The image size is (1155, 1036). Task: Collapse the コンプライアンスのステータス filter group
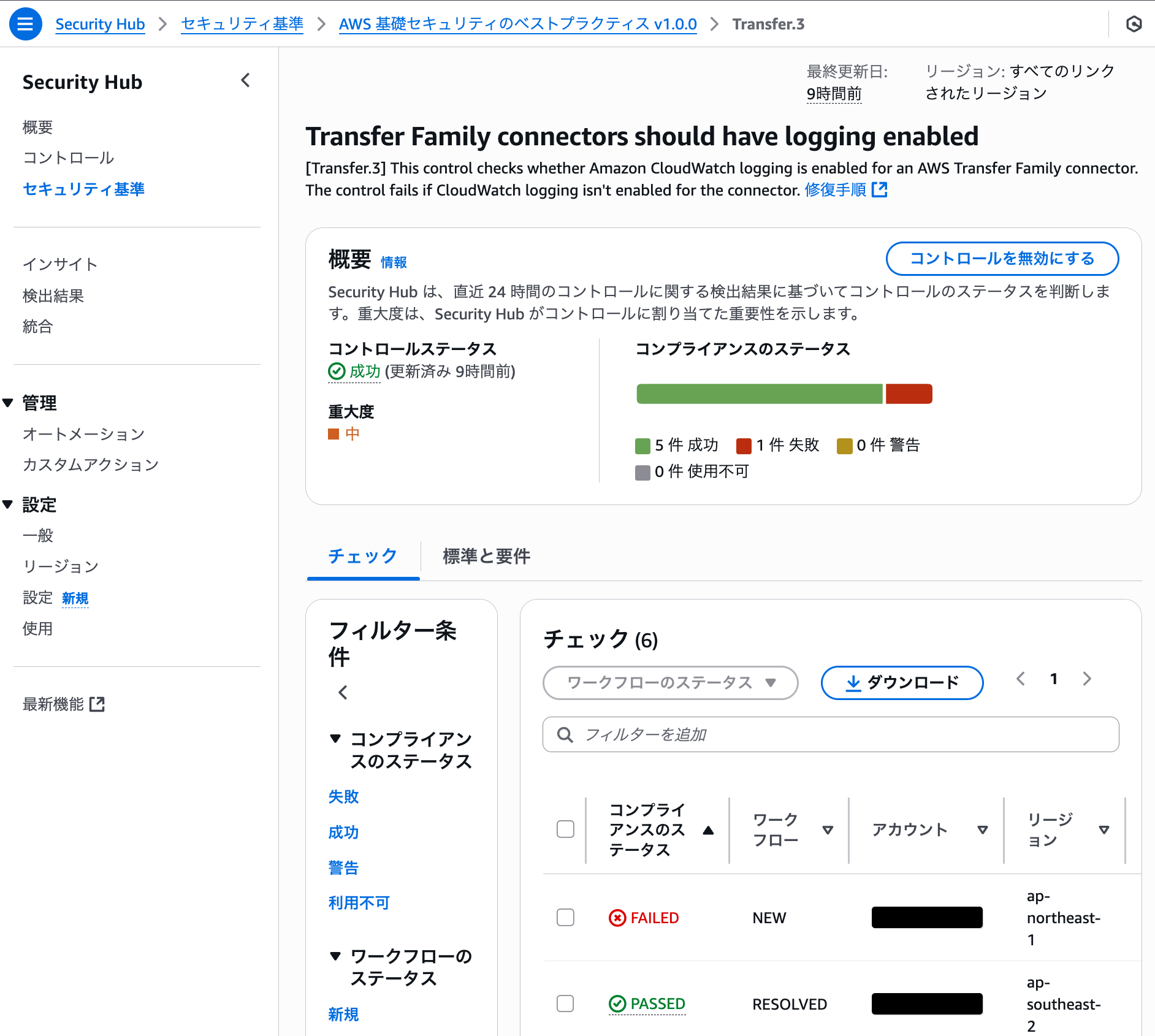click(x=335, y=739)
